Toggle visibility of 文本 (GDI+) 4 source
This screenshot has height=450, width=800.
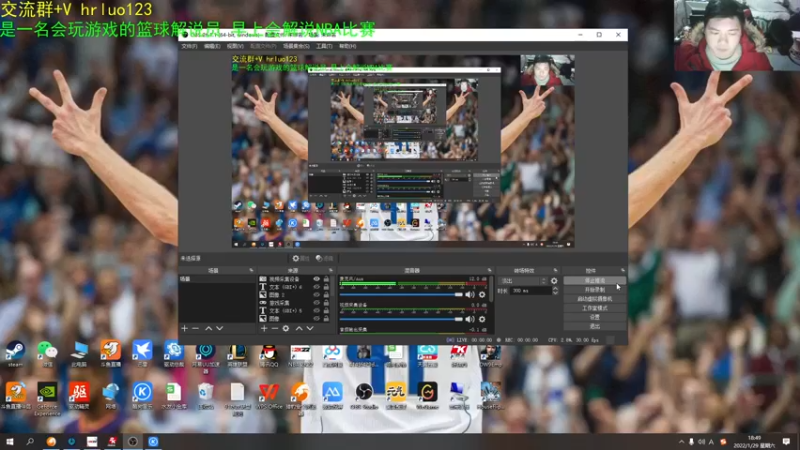pos(316,287)
